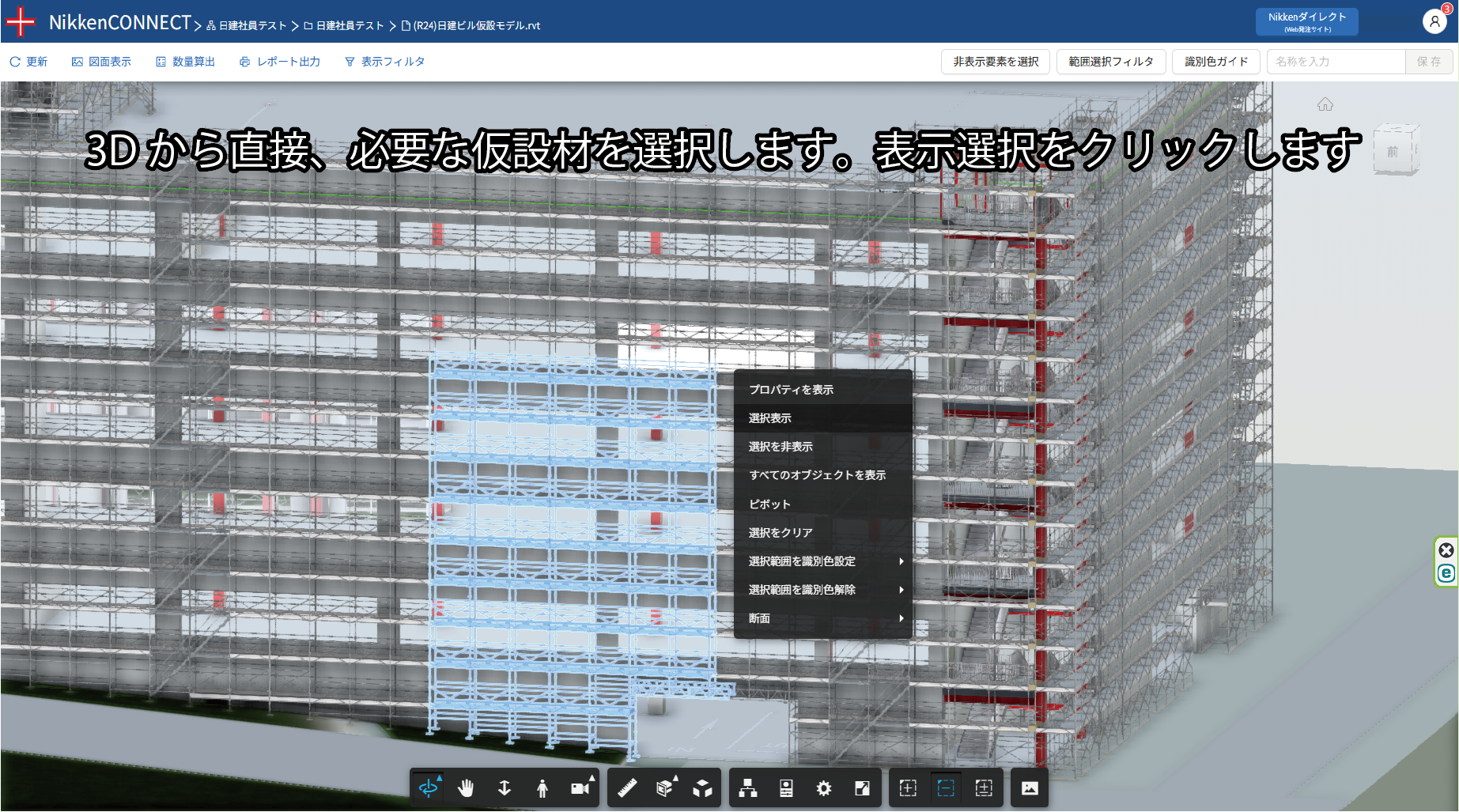The width and height of the screenshot is (1459, 812).
Task: Open the Measure ruler tool
Action: [627, 788]
